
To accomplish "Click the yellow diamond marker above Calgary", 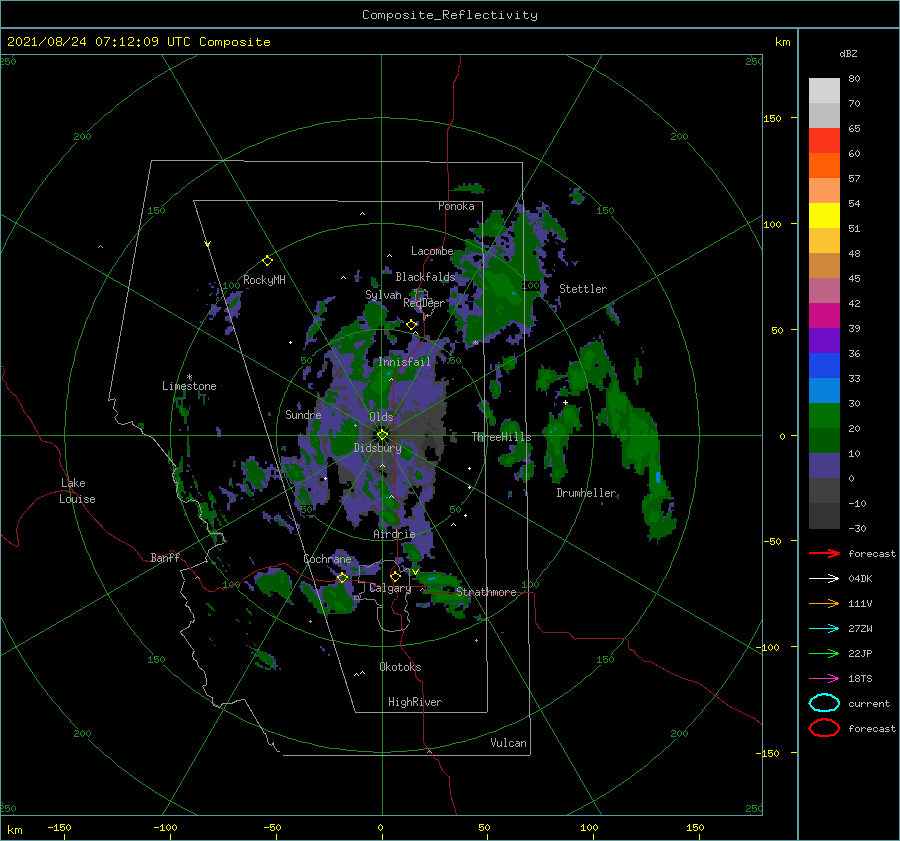I will click(x=395, y=576).
